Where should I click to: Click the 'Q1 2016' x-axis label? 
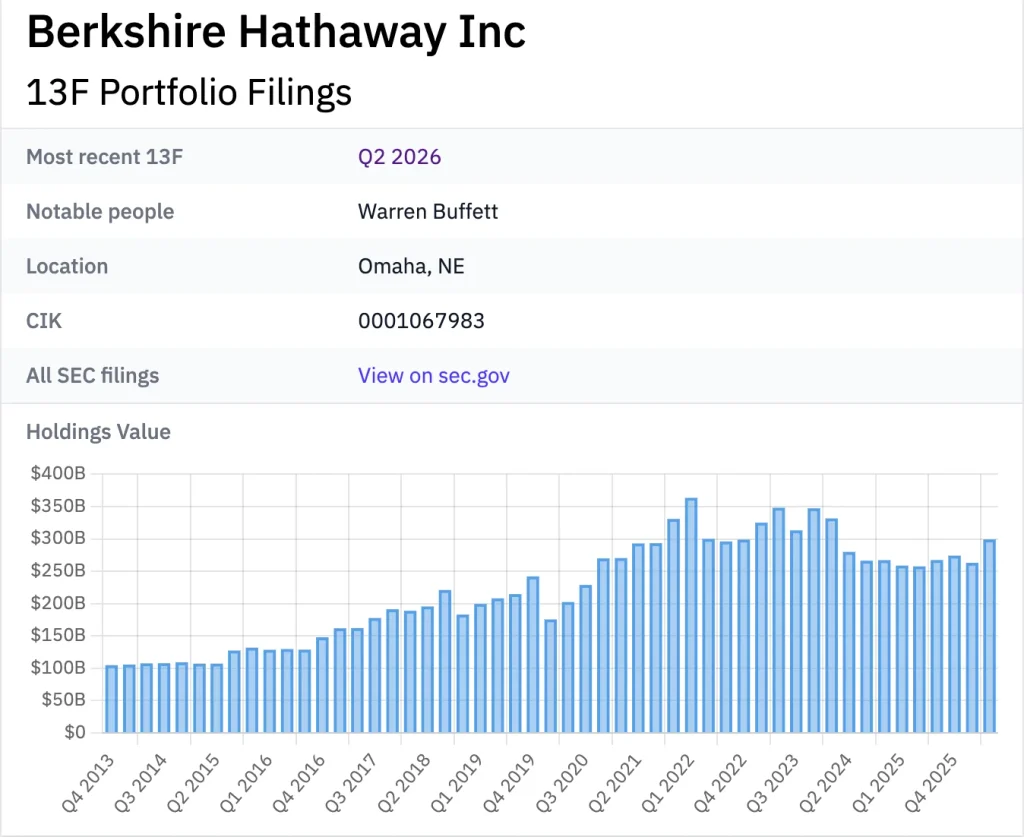(x=247, y=783)
